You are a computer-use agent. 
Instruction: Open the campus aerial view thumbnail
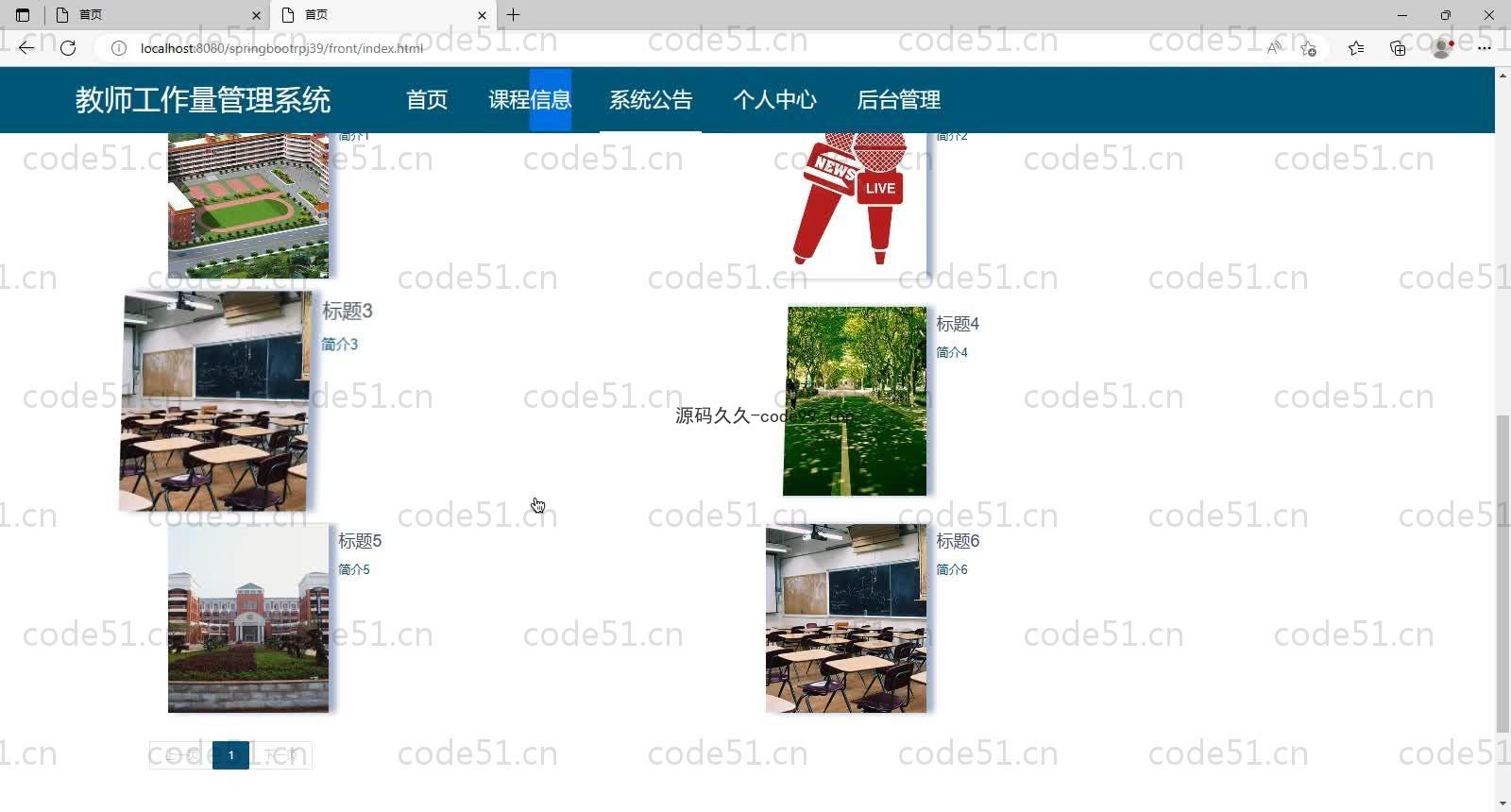coord(248,205)
